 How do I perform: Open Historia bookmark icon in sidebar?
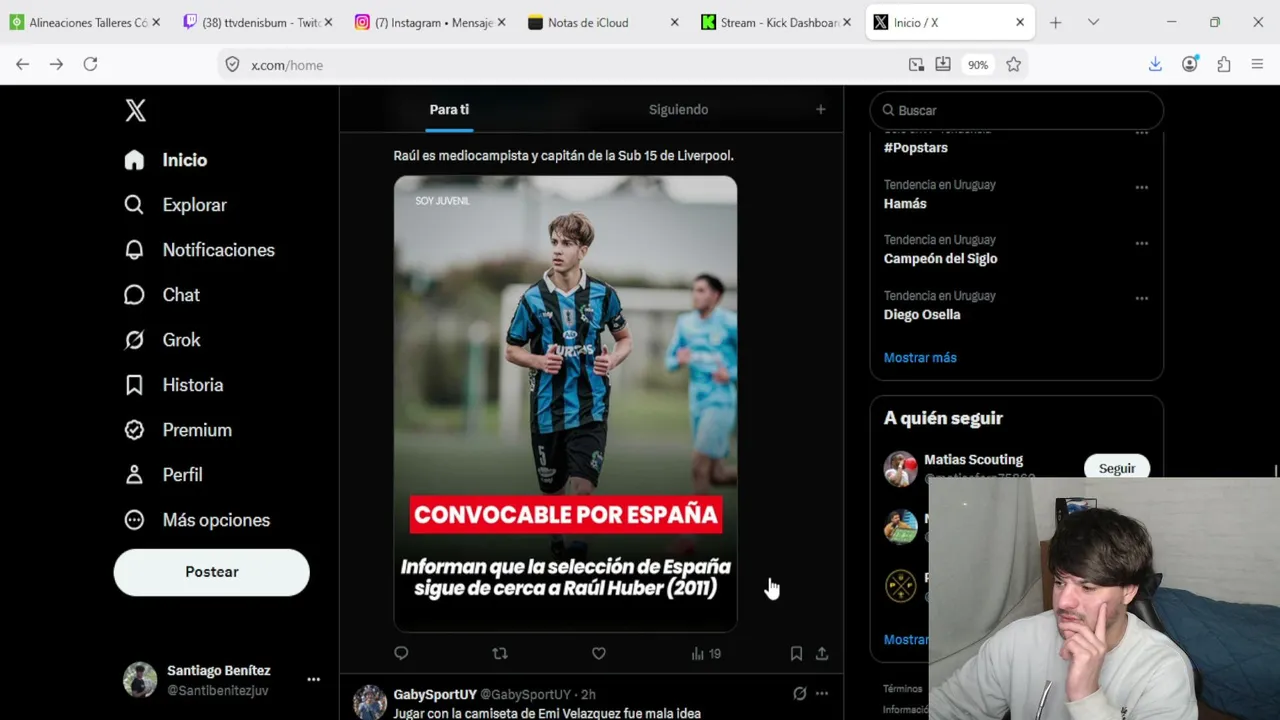pyautogui.click(x=134, y=385)
